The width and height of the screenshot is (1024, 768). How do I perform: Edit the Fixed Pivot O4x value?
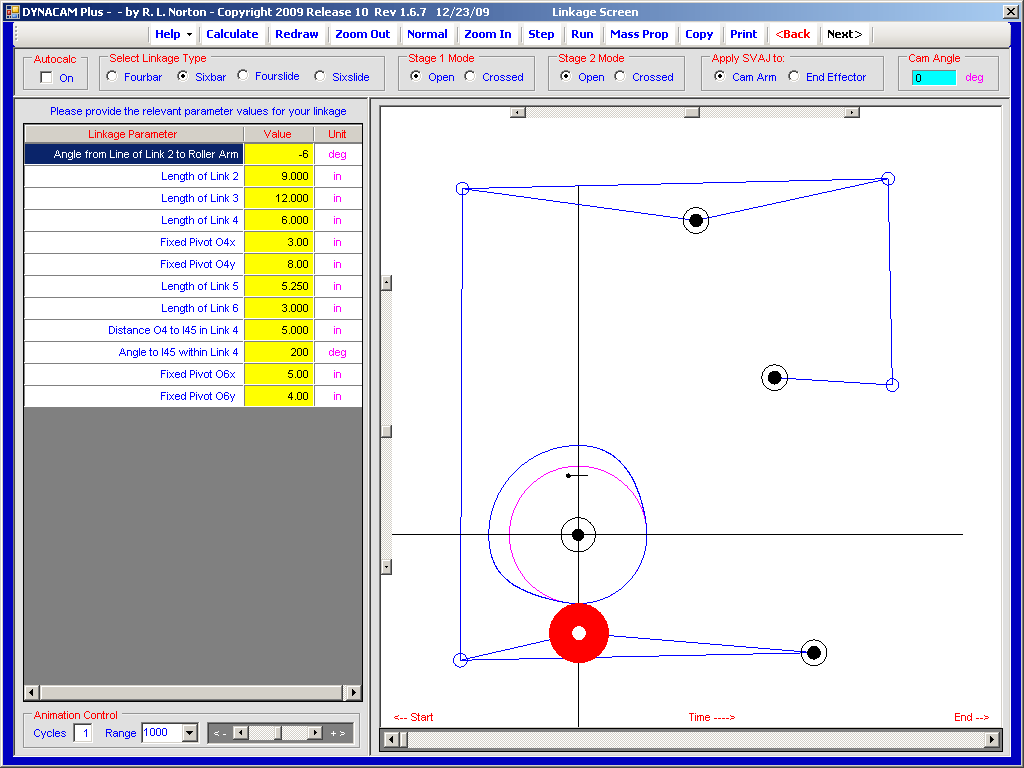[279, 242]
